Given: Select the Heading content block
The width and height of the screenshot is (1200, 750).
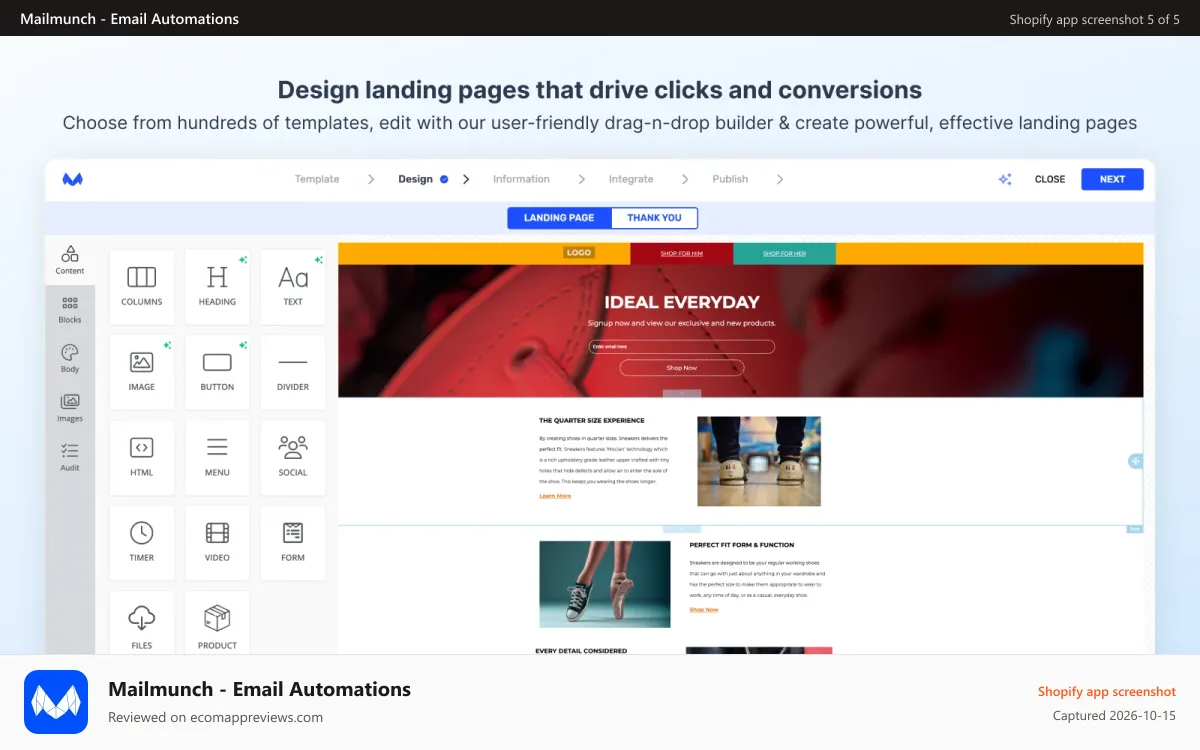Looking at the screenshot, I should [x=217, y=287].
